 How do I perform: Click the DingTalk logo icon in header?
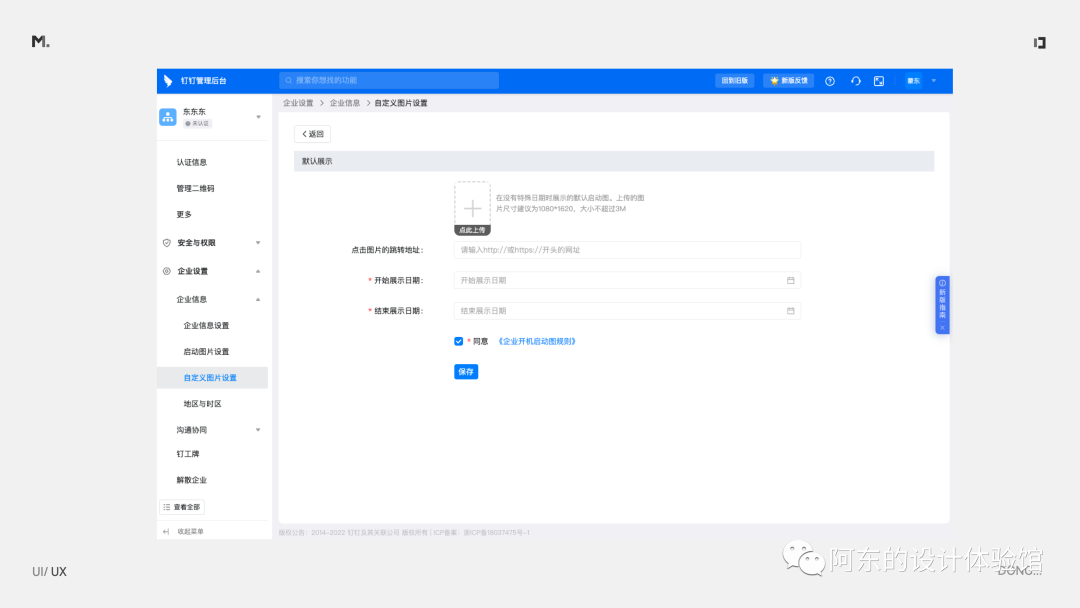click(x=167, y=81)
